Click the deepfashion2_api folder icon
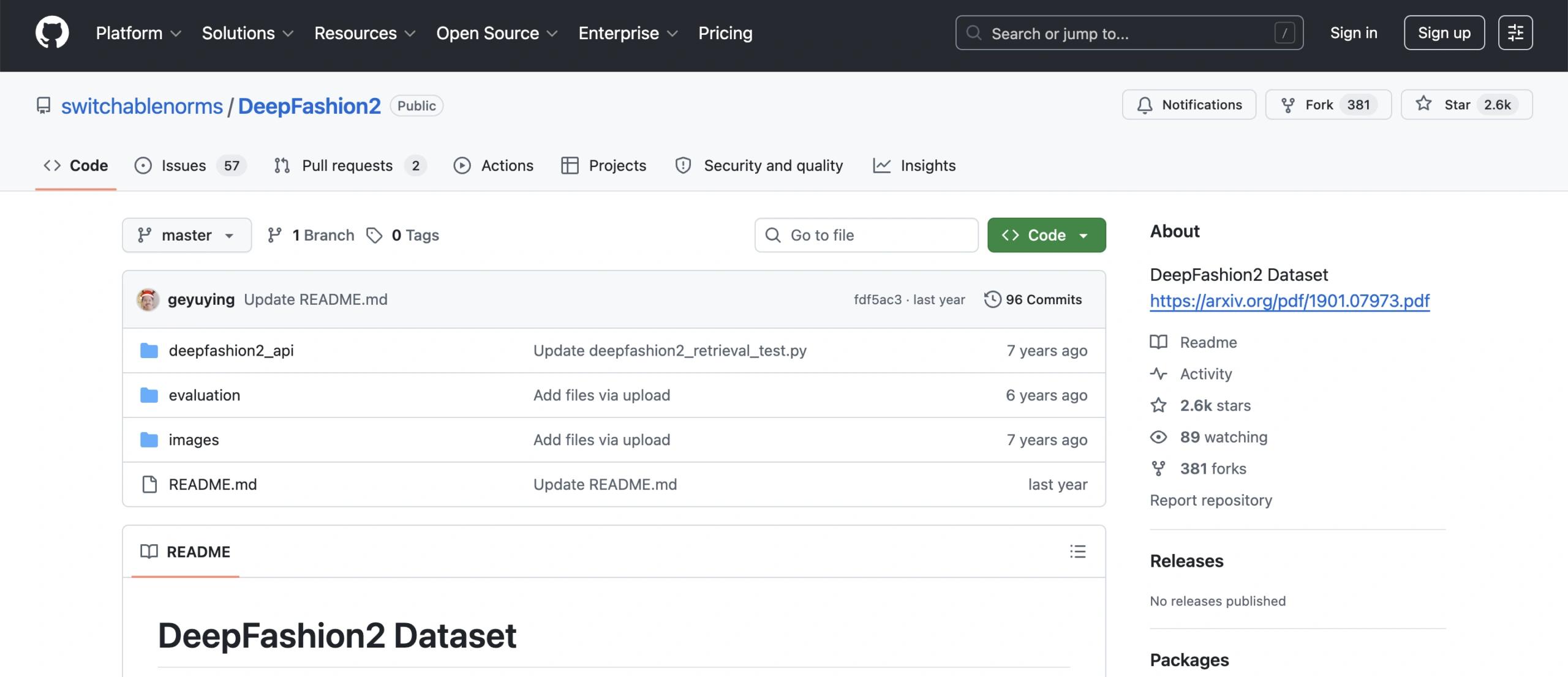The height and width of the screenshot is (677, 1568). [x=149, y=350]
